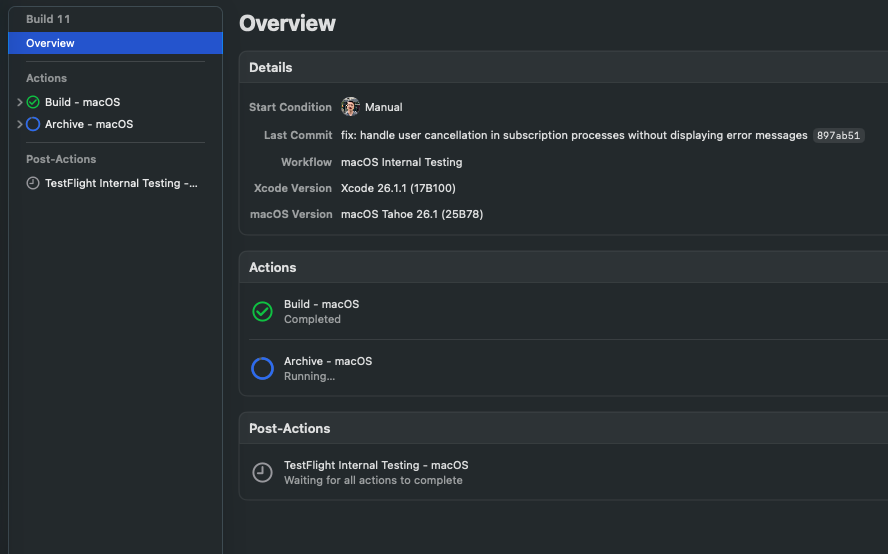Select Build - macOS in the sidebar
Screen dimensions: 888x554
(x=82, y=102)
